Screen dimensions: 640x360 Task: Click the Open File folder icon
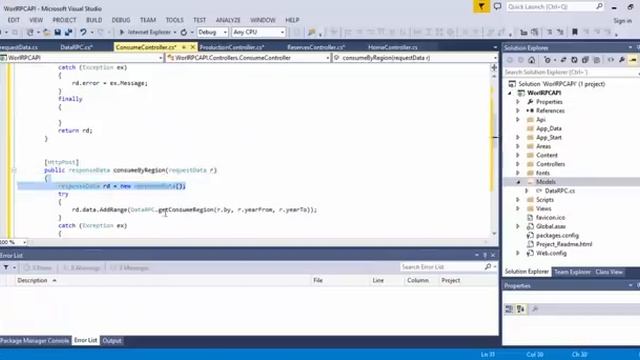(x=47, y=32)
